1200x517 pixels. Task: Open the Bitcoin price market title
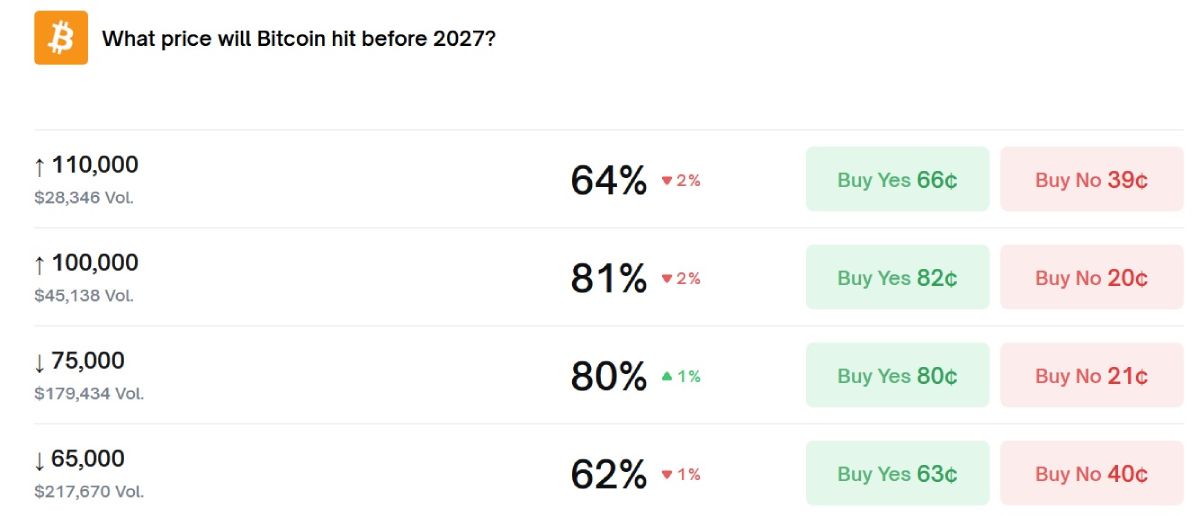point(299,39)
